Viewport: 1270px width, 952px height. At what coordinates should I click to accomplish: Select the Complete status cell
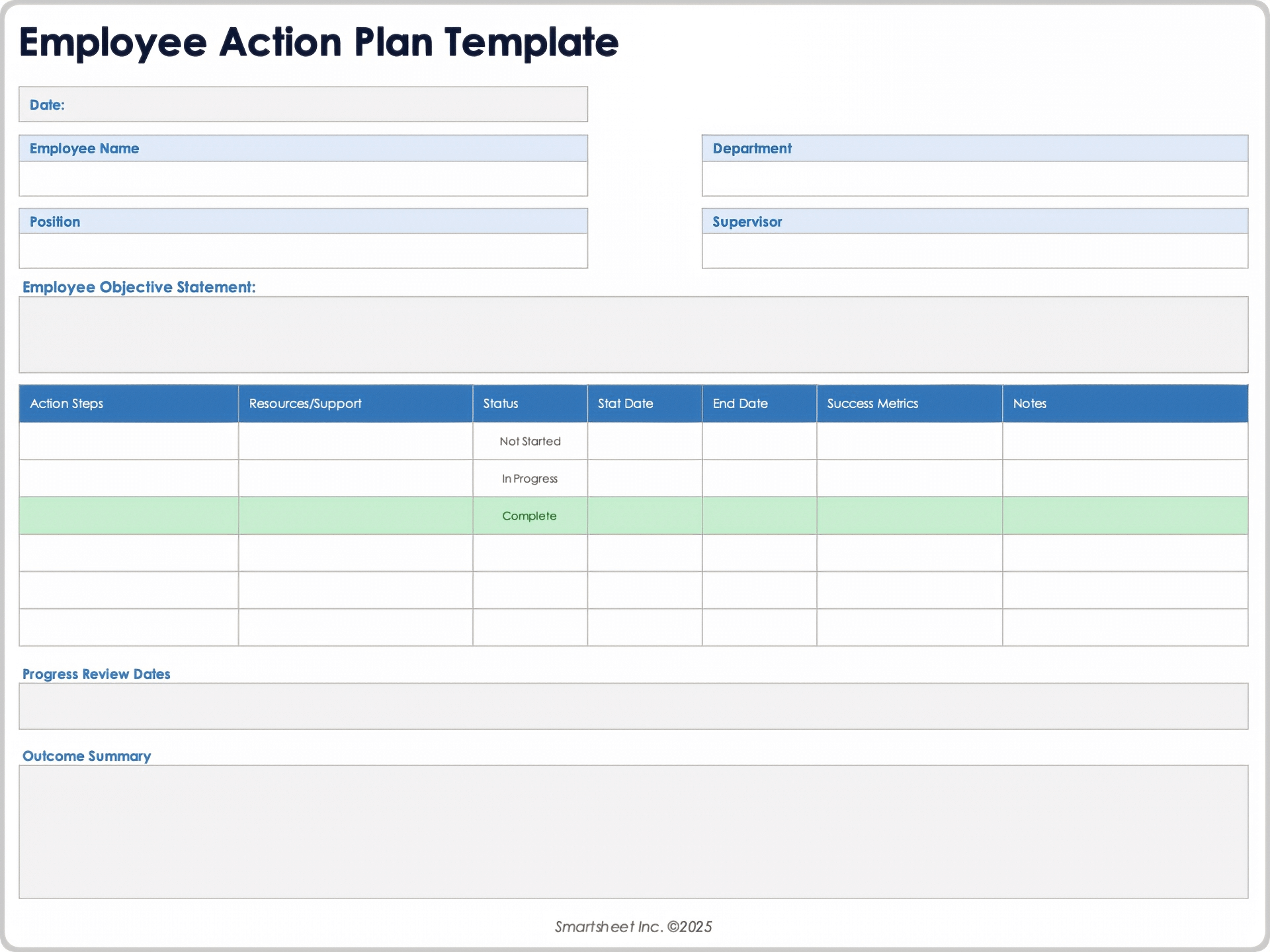529,516
